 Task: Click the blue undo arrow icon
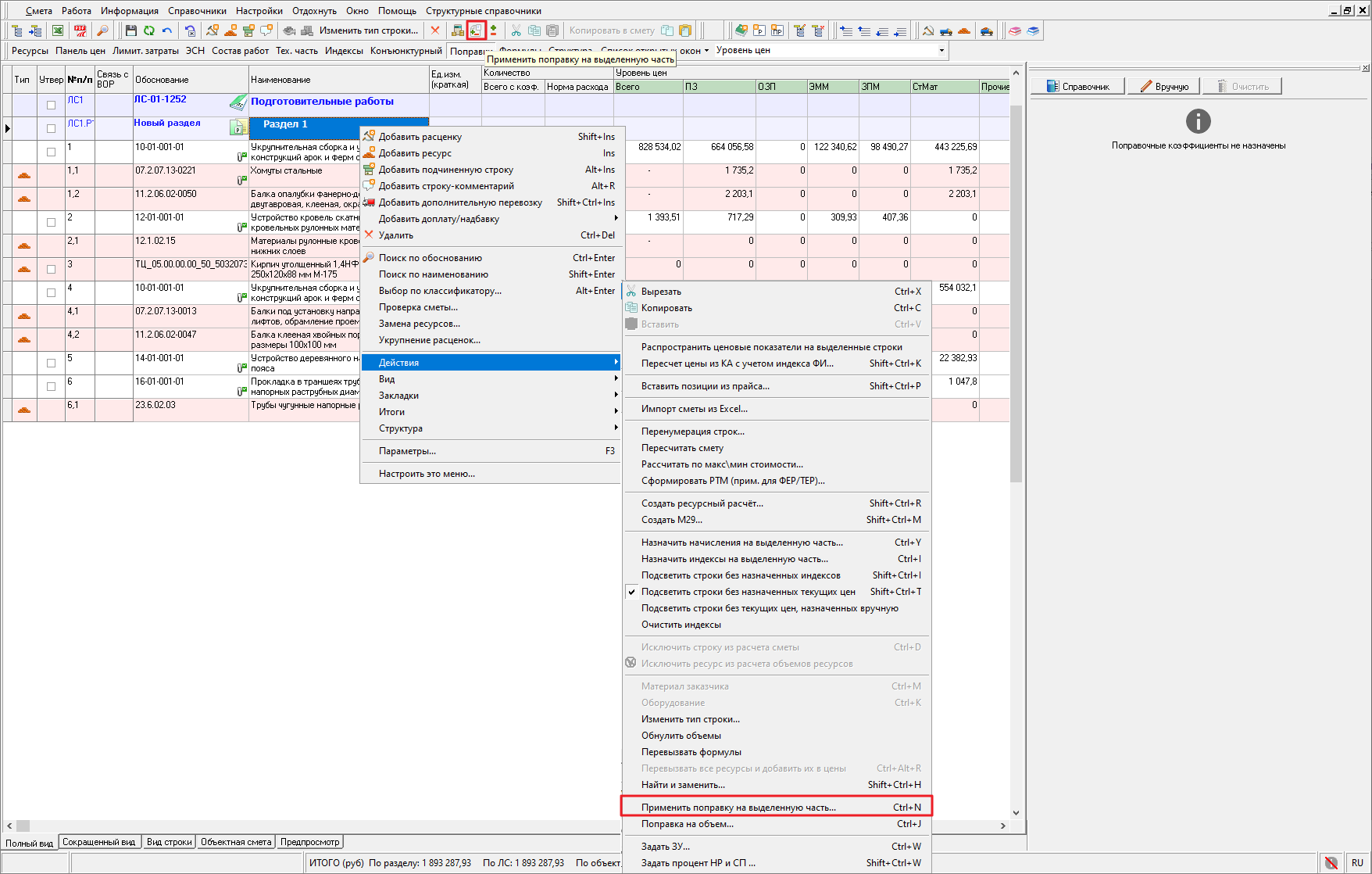pyautogui.click(x=166, y=30)
